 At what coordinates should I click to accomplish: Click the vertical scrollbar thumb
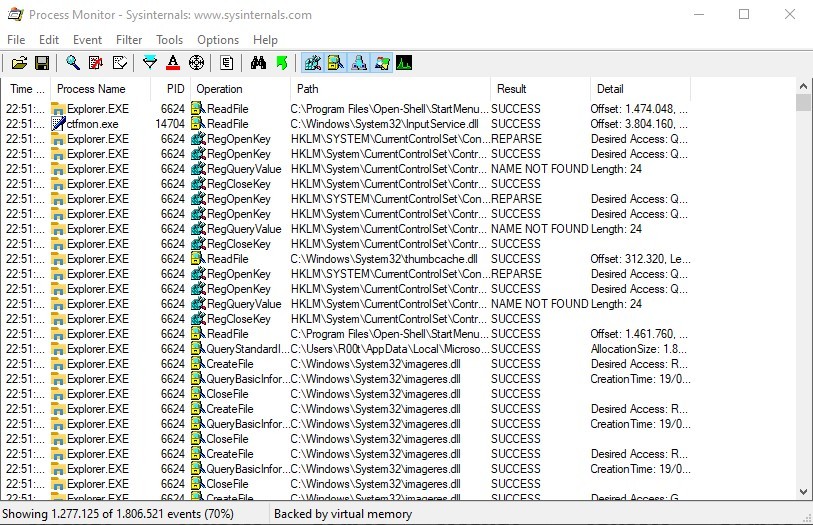(x=803, y=103)
